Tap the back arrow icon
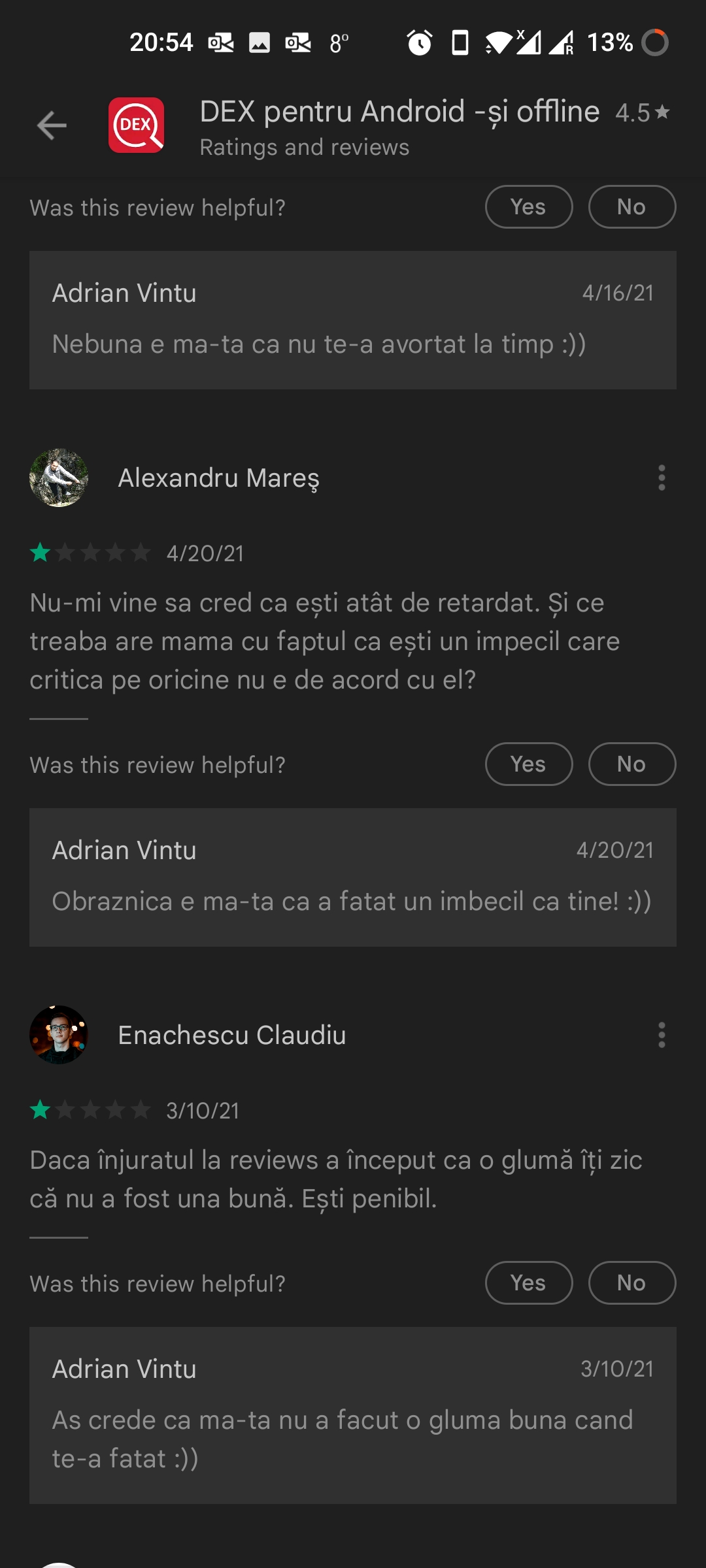Screen dimensions: 706x1568 coord(52,125)
